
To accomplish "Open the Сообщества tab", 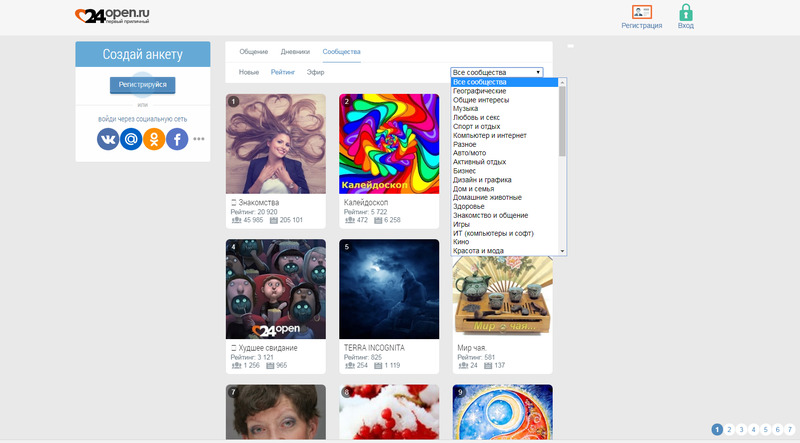I will click(341, 52).
